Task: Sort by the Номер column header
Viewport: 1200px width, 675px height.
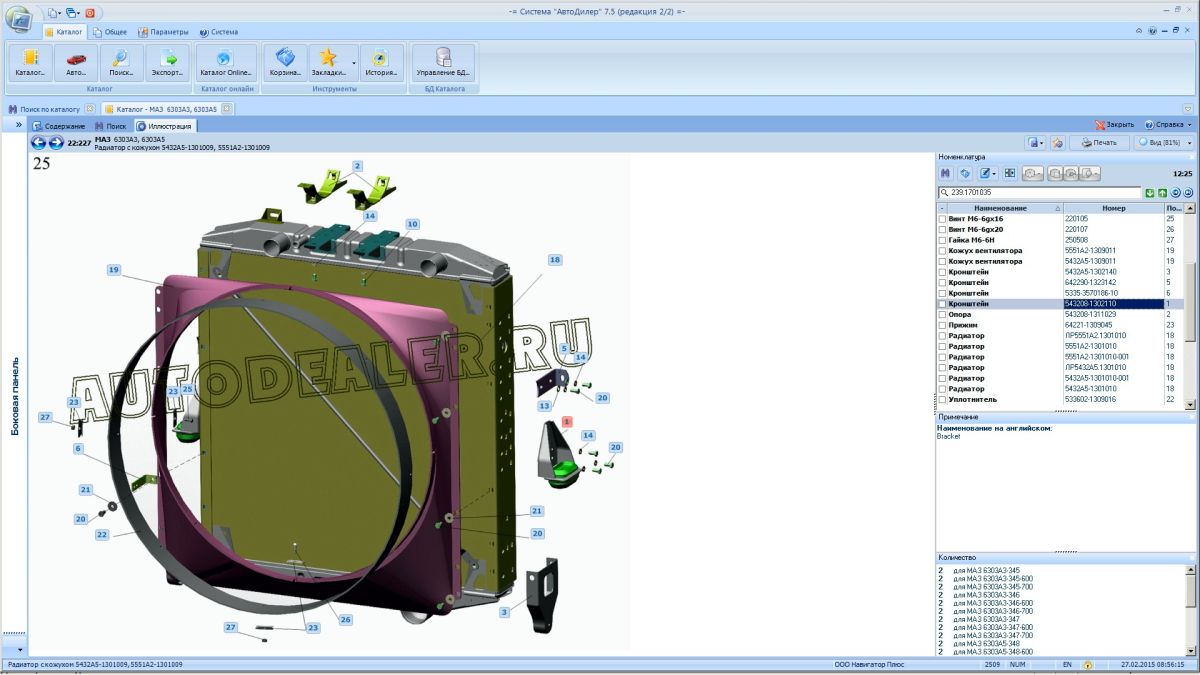Action: pyautogui.click(x=1113, y=208)
